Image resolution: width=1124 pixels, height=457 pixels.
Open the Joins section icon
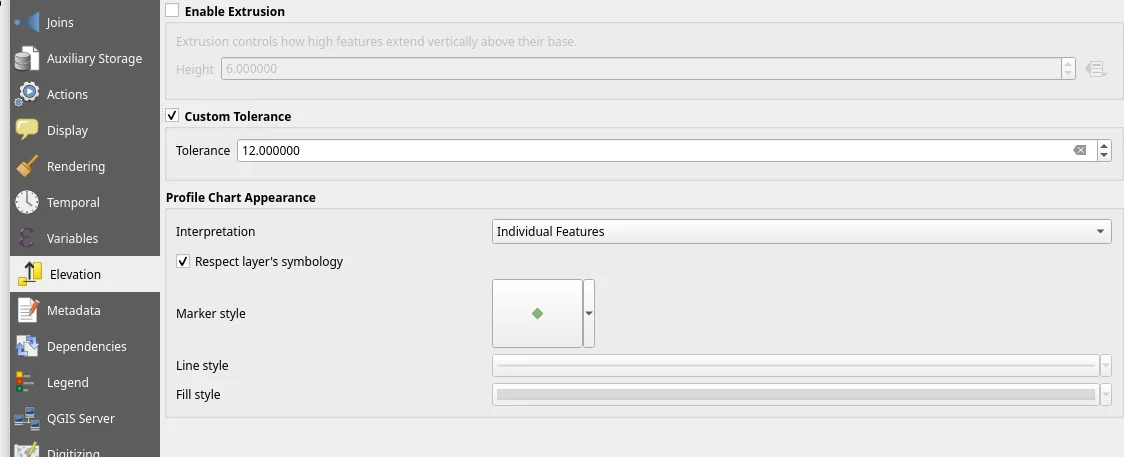pos(27,22)
